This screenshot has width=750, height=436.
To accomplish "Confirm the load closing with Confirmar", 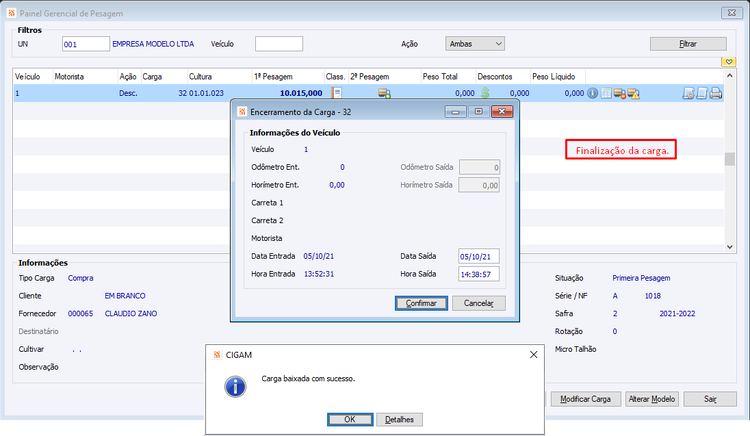I will pyautogui.click(x=421, y=303).
